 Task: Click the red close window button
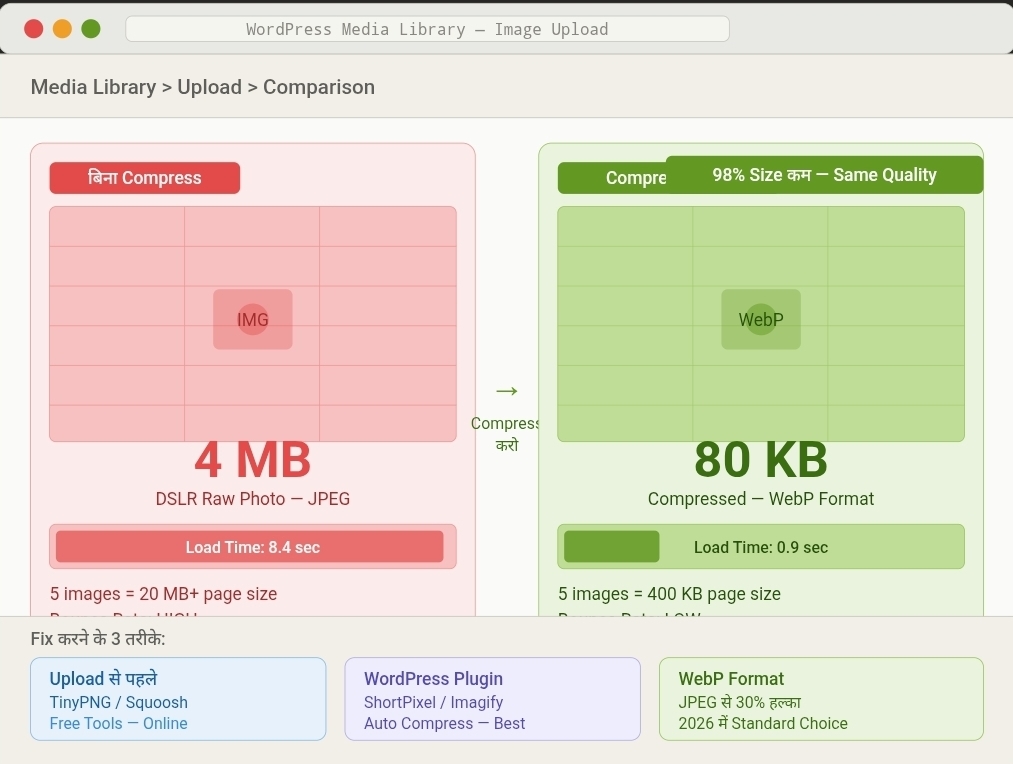(34, 29)
